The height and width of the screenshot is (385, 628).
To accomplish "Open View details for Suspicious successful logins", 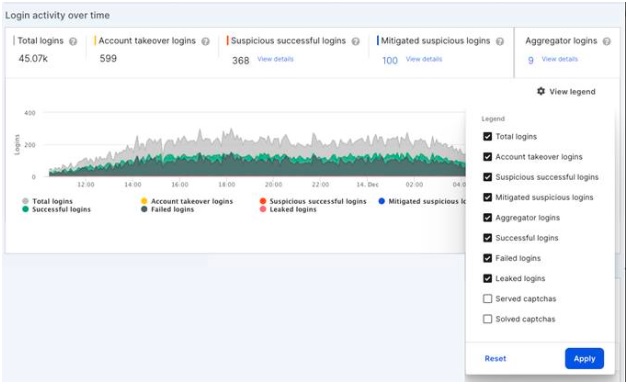I will 276,59.
